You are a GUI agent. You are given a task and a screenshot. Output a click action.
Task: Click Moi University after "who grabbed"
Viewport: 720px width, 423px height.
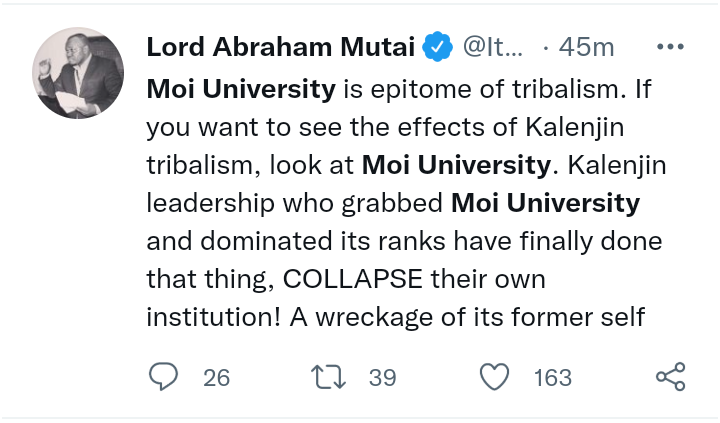pos(546,203)
